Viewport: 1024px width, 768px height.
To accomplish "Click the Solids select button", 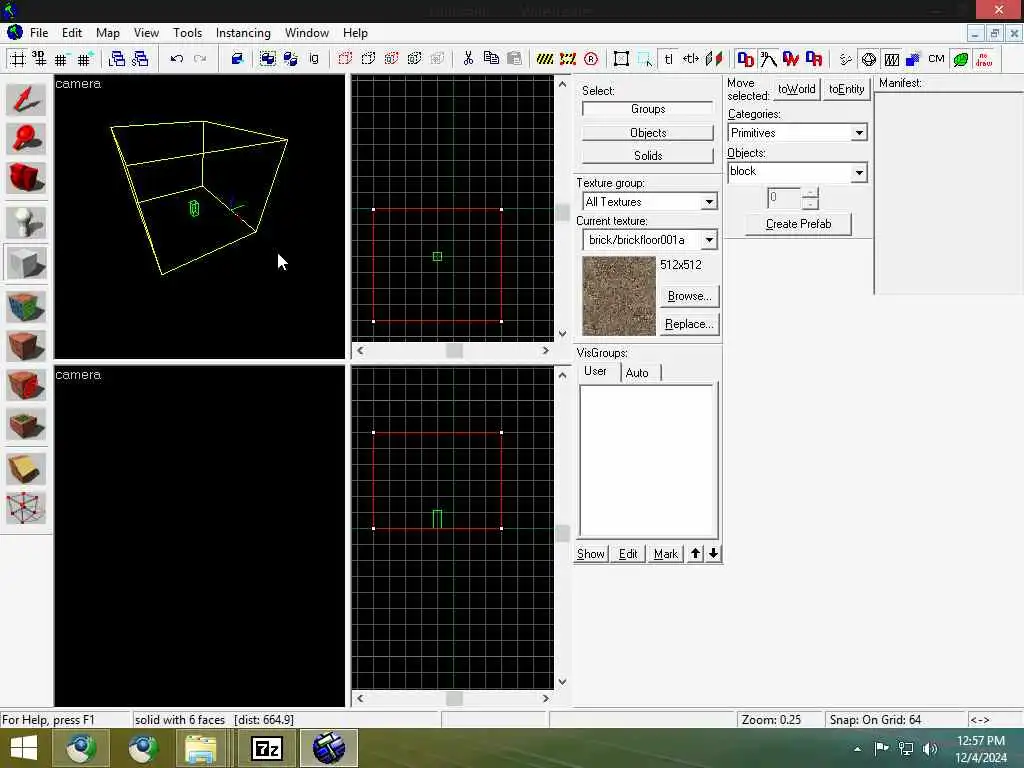I will [x=648, y=155].
